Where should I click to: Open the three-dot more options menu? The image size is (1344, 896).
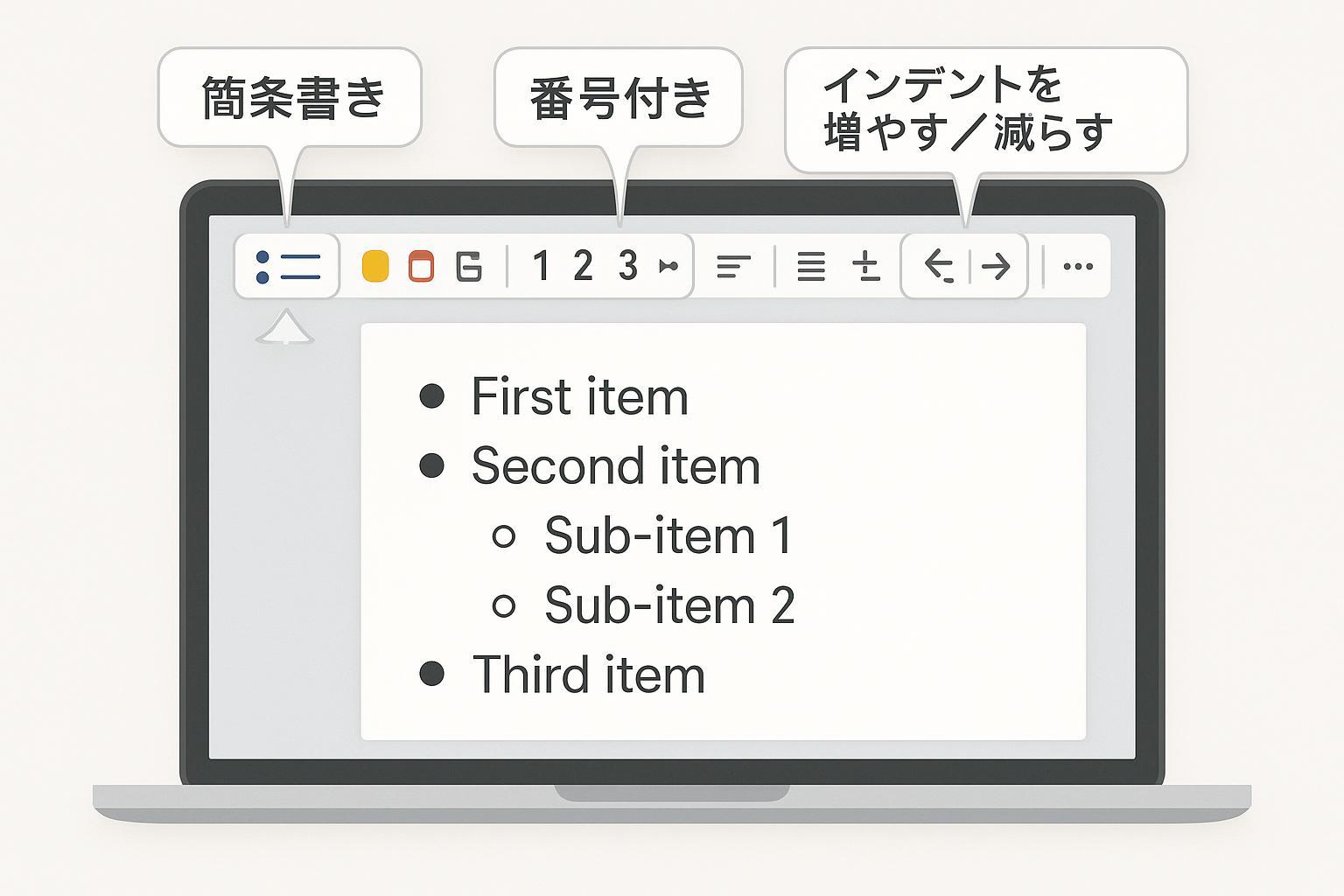(x=1077, y=266)
